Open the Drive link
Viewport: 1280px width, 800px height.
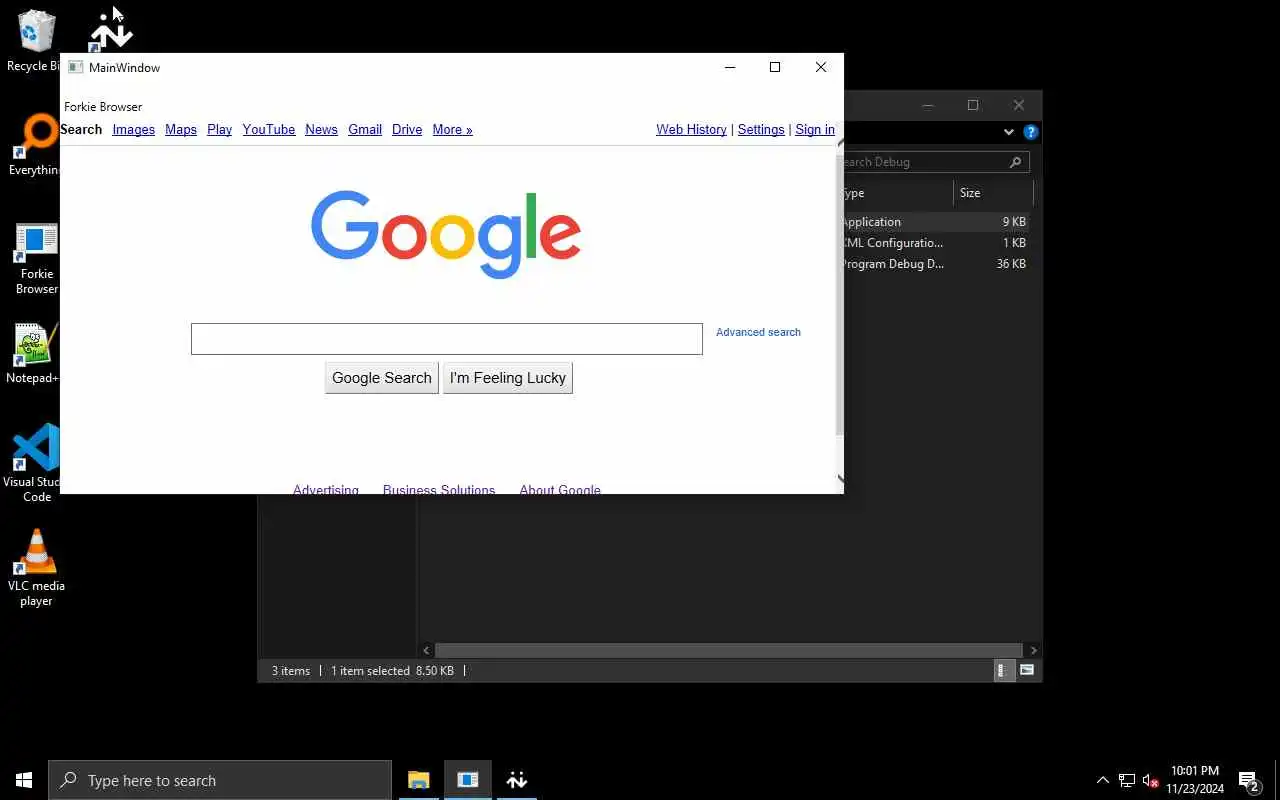pyautogui.click(x=407, y=129)
